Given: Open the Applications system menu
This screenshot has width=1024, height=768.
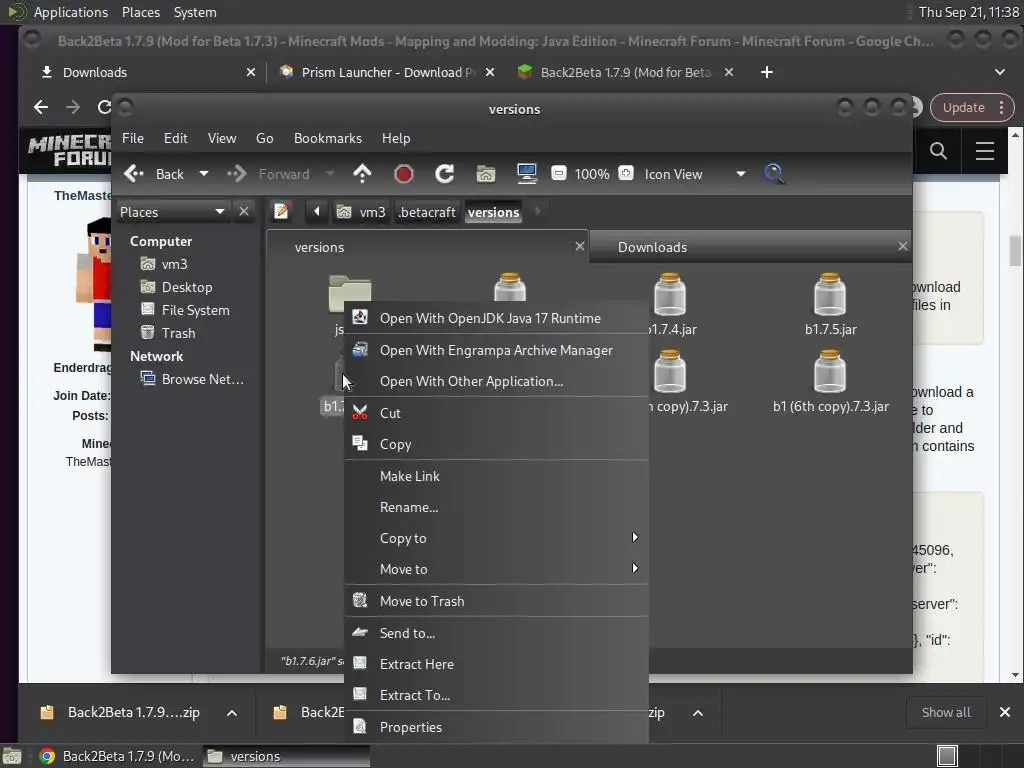Looking at the screenshot, I should pyautogui.click(x=71, y=12).
